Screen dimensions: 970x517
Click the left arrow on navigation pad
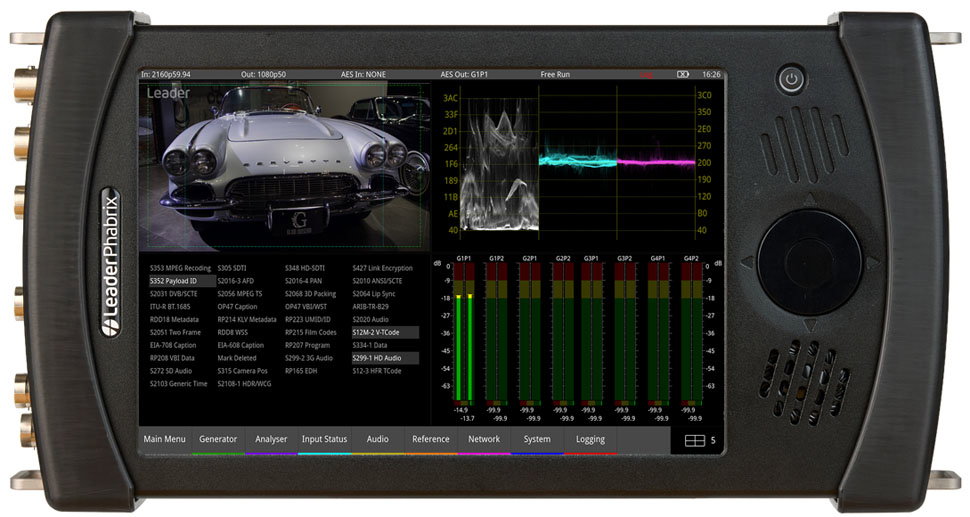748,262
